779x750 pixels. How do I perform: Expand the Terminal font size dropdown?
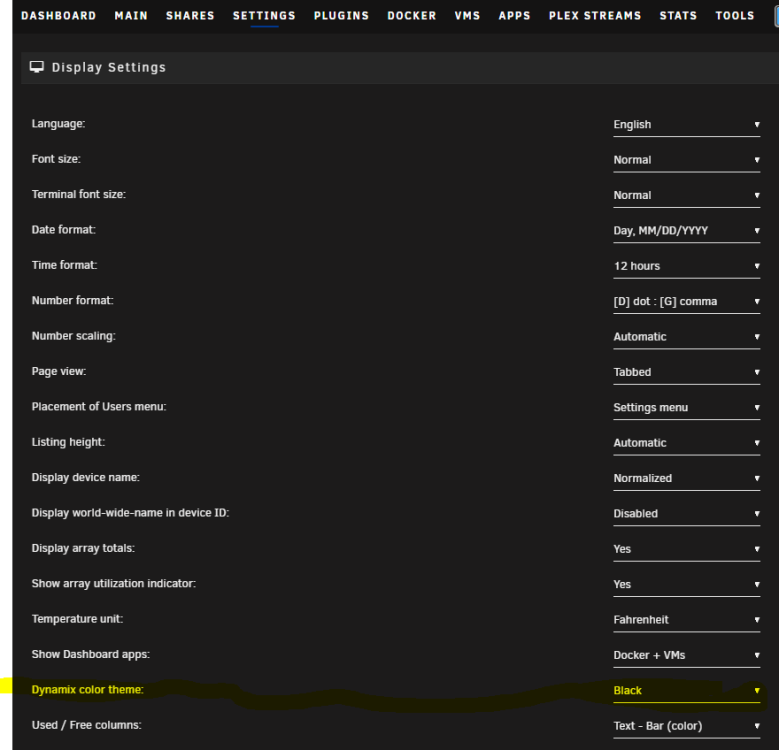tap(687, 196)
